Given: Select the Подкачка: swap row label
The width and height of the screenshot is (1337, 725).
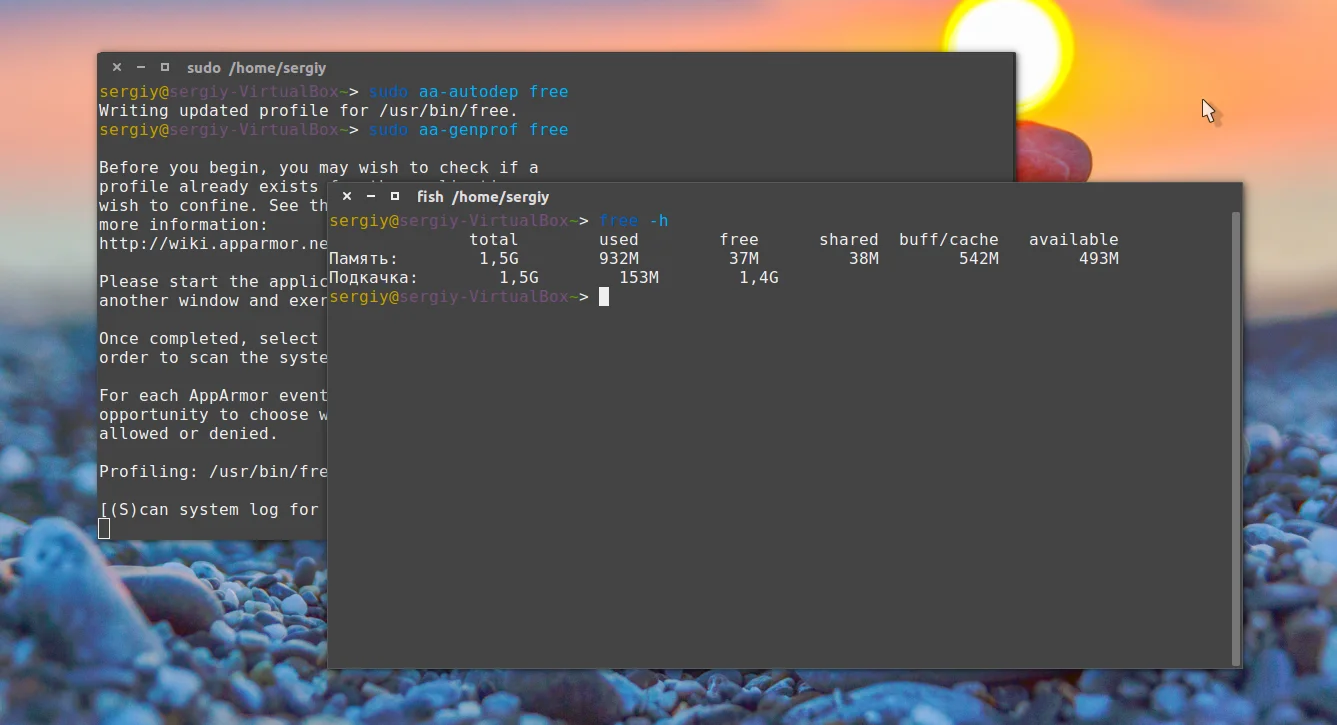Looking at the screenshot, I should 373,278.
